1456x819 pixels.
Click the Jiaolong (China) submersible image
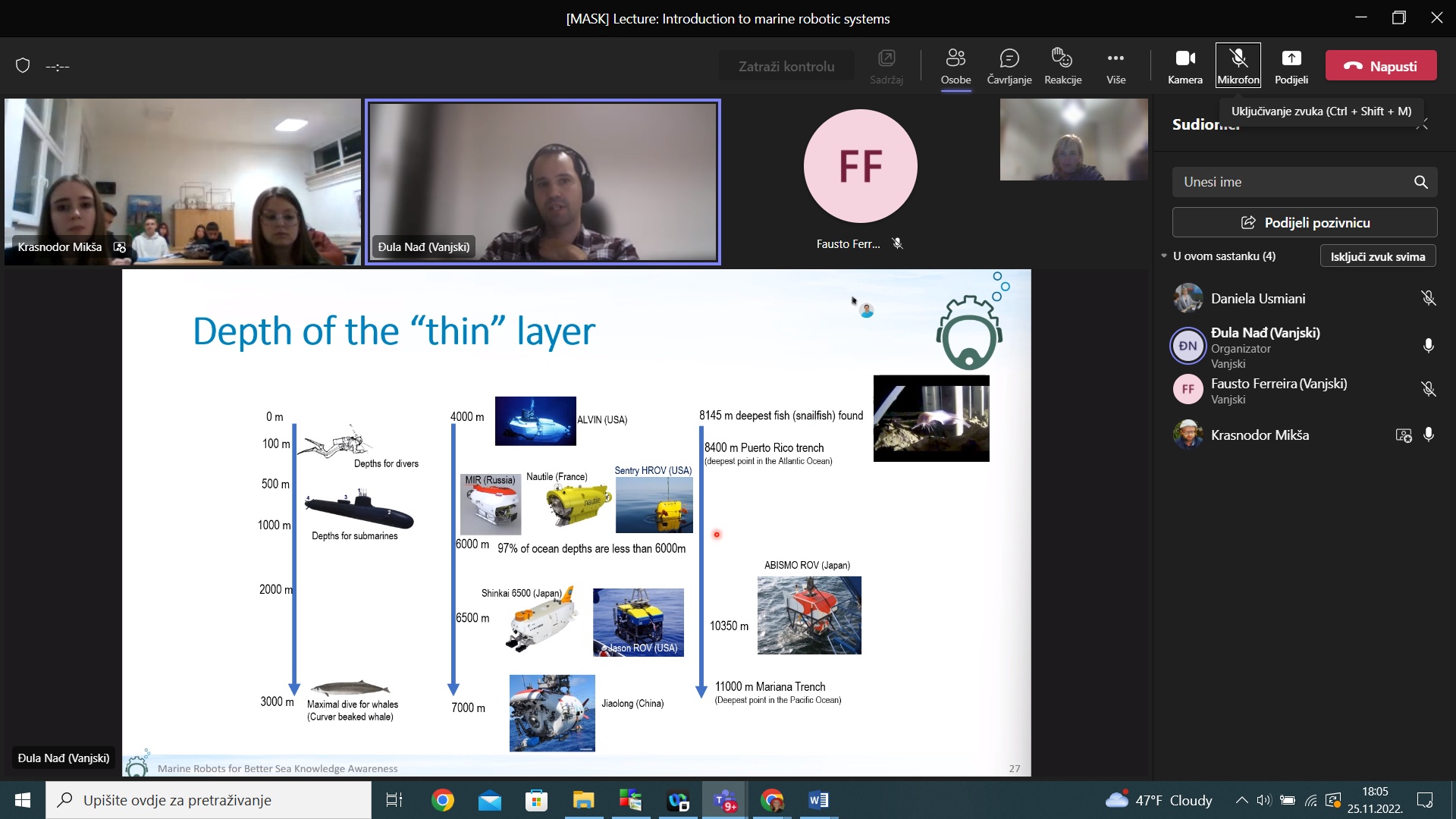tap(552, 713)
